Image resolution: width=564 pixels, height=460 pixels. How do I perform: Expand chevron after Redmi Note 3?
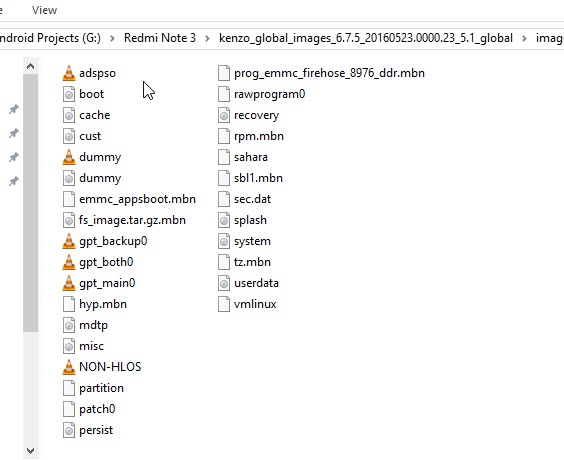pyautogui.click(x=207, y=38)
